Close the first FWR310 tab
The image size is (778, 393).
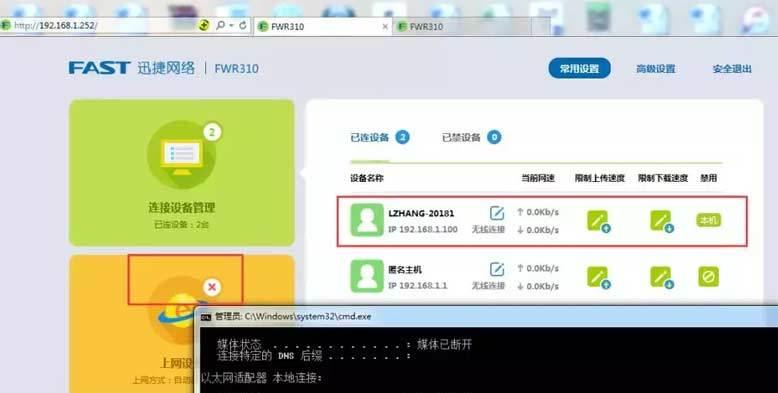[385, 27]
